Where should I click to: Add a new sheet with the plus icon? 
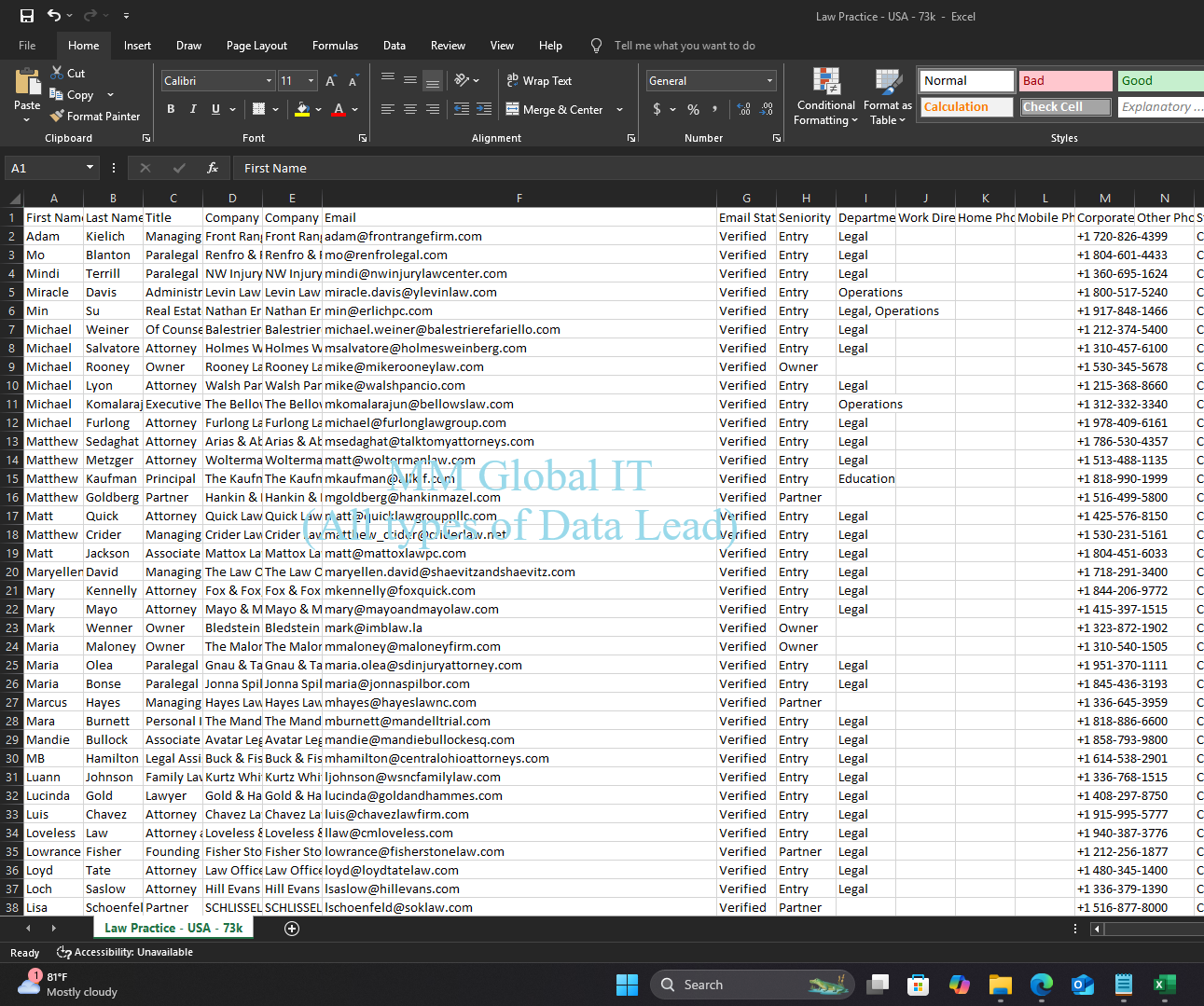click(292, 928)
